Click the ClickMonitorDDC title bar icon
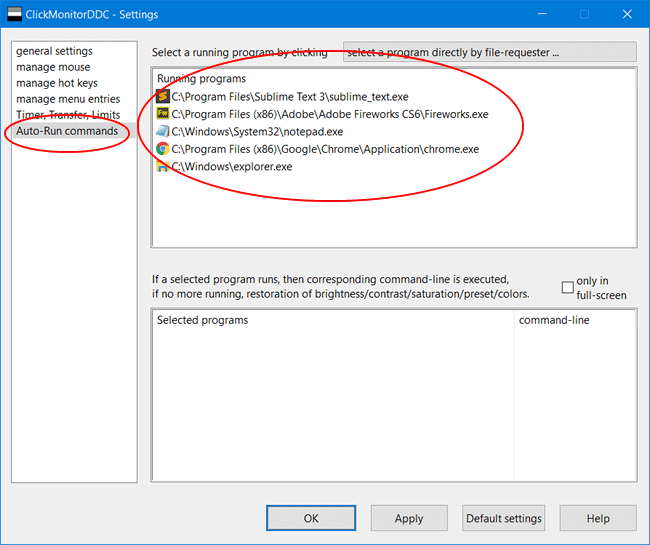Screen dimensions: 650x545 [14, 15]
